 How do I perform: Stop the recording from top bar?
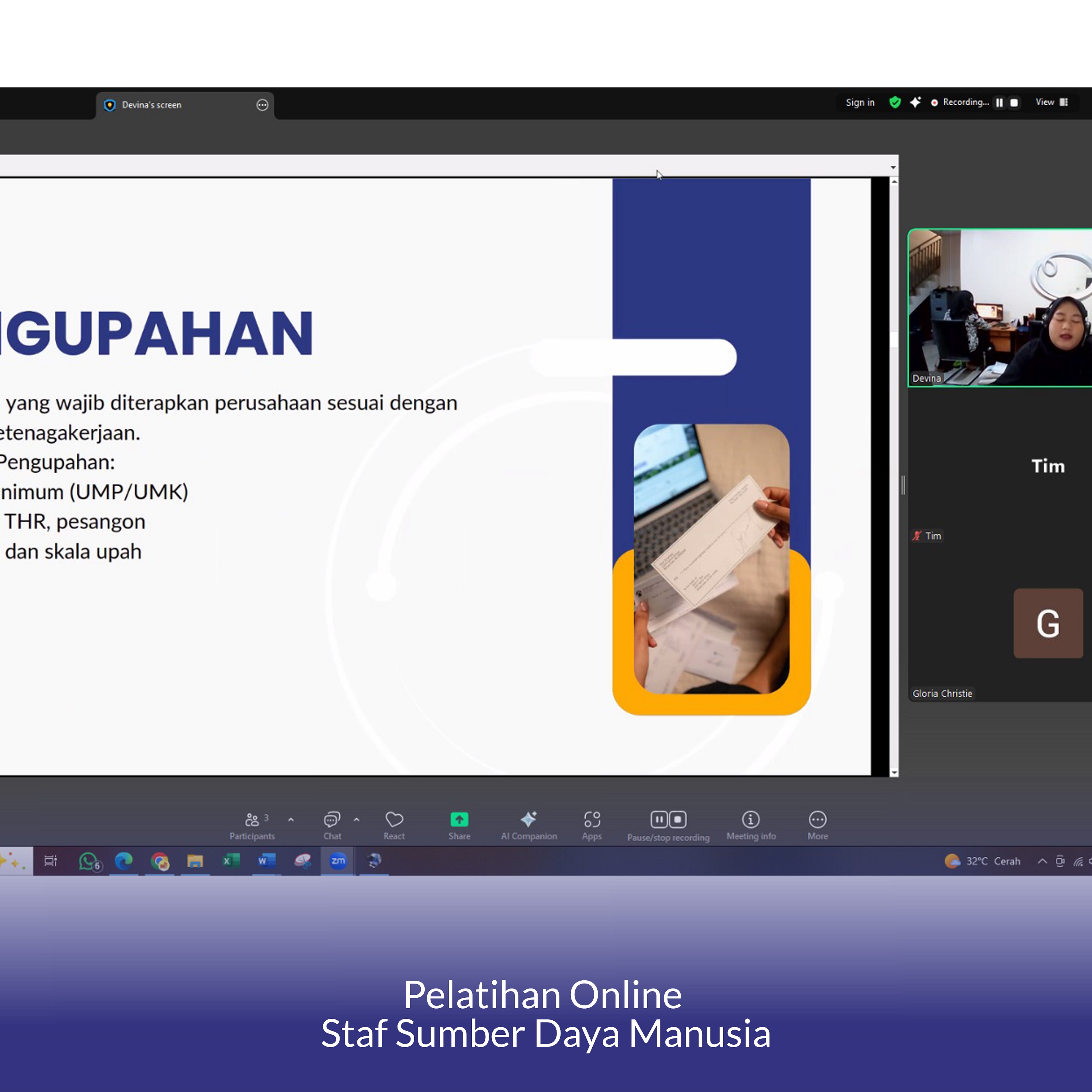pos(1014,102)
